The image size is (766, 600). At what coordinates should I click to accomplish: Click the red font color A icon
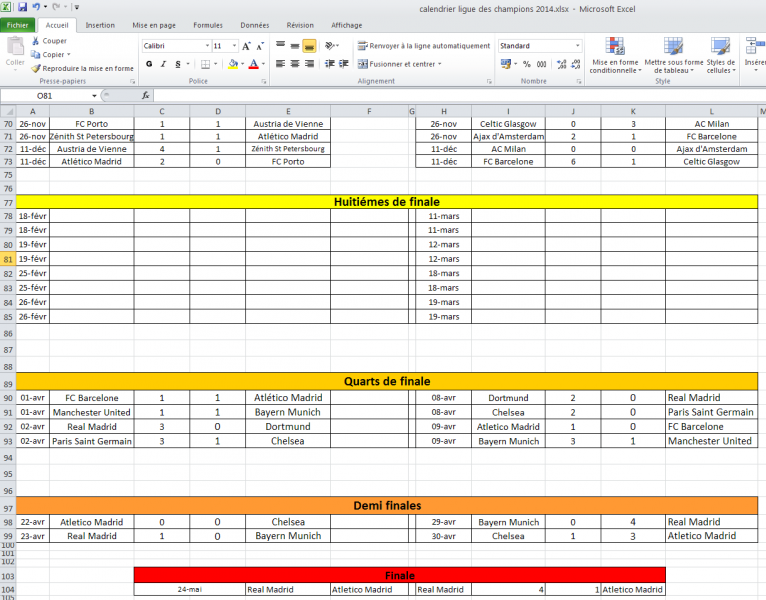[254, 64]
